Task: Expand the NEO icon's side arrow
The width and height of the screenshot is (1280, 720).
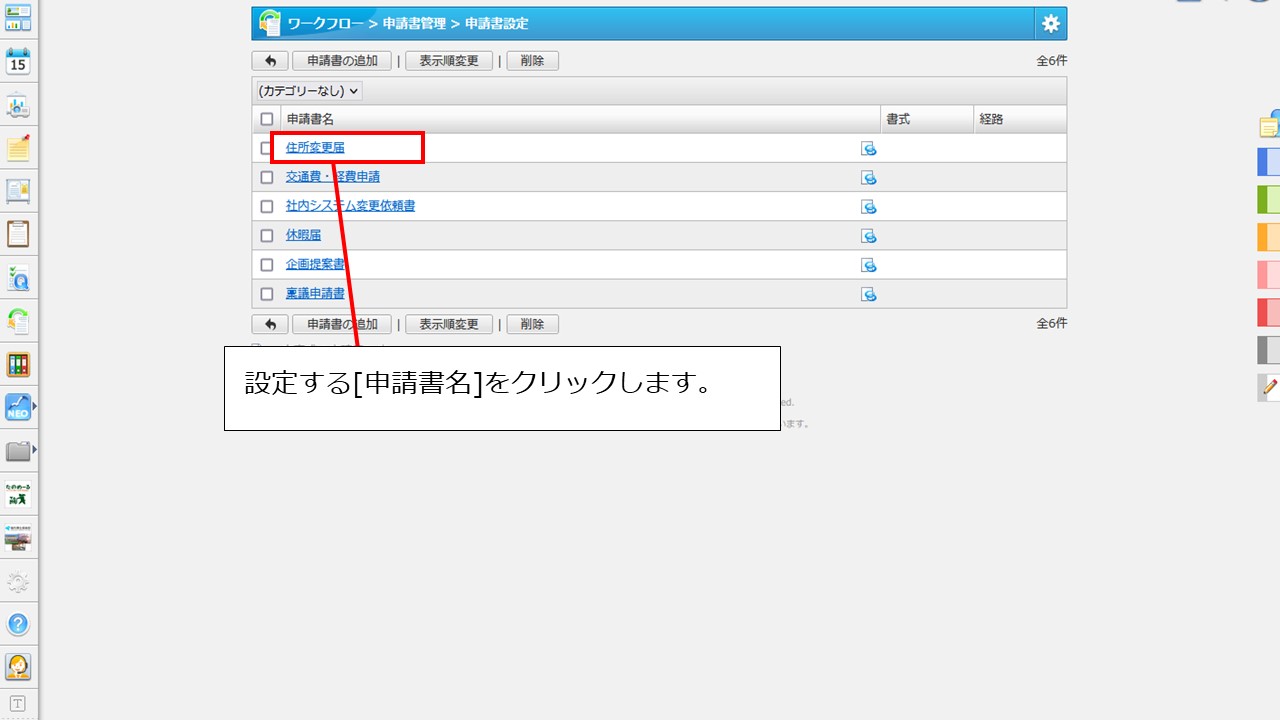Action: [35, 406]
